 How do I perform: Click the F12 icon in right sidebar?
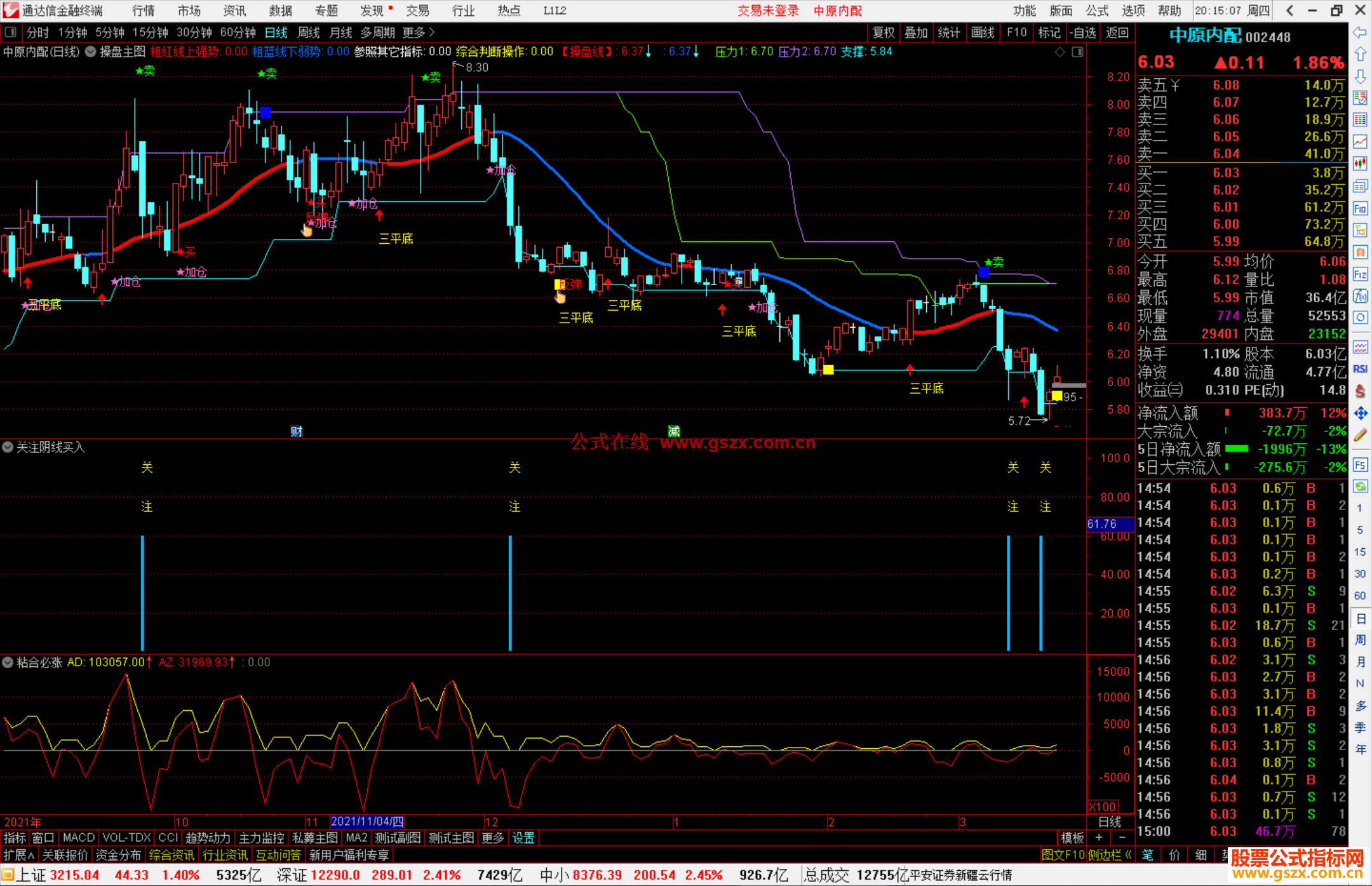pyautogui.click(x=1360, y=274)
